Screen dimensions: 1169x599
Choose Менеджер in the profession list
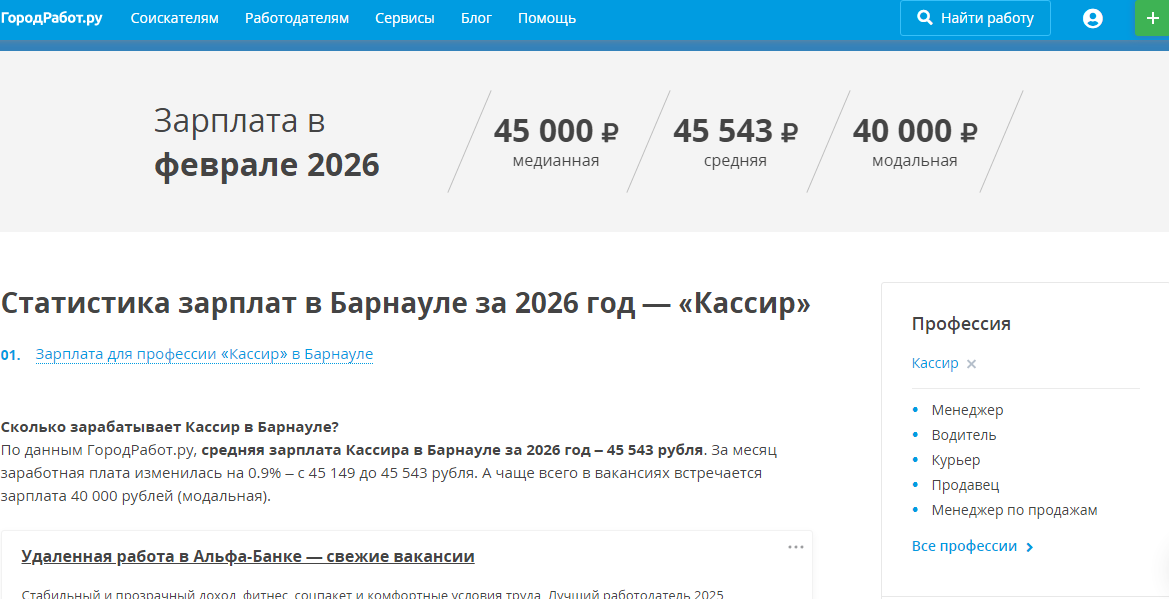pos(967,410)
